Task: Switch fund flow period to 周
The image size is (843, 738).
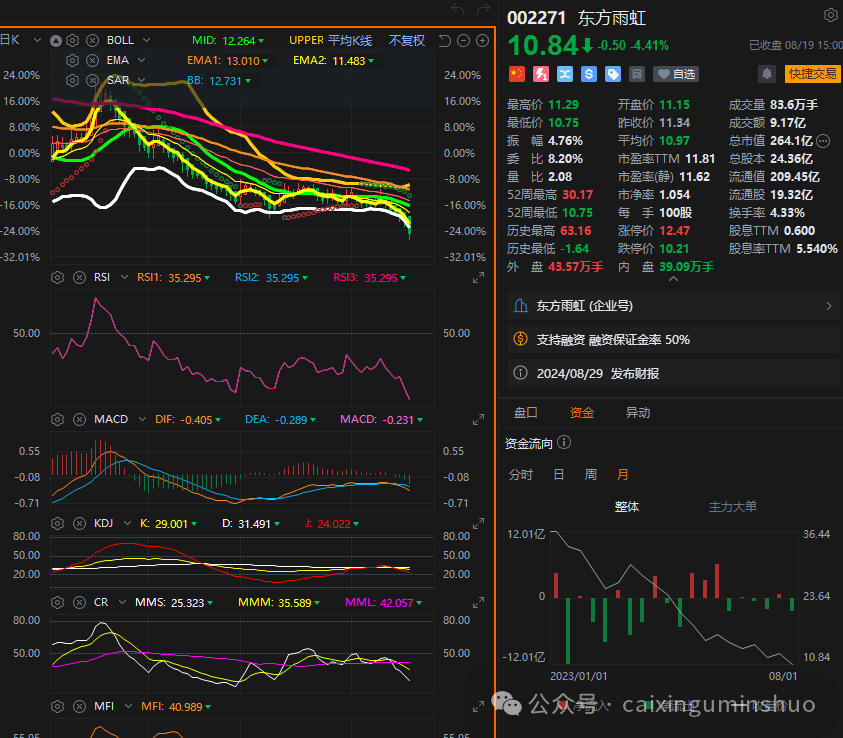Action: coord(590,475)
